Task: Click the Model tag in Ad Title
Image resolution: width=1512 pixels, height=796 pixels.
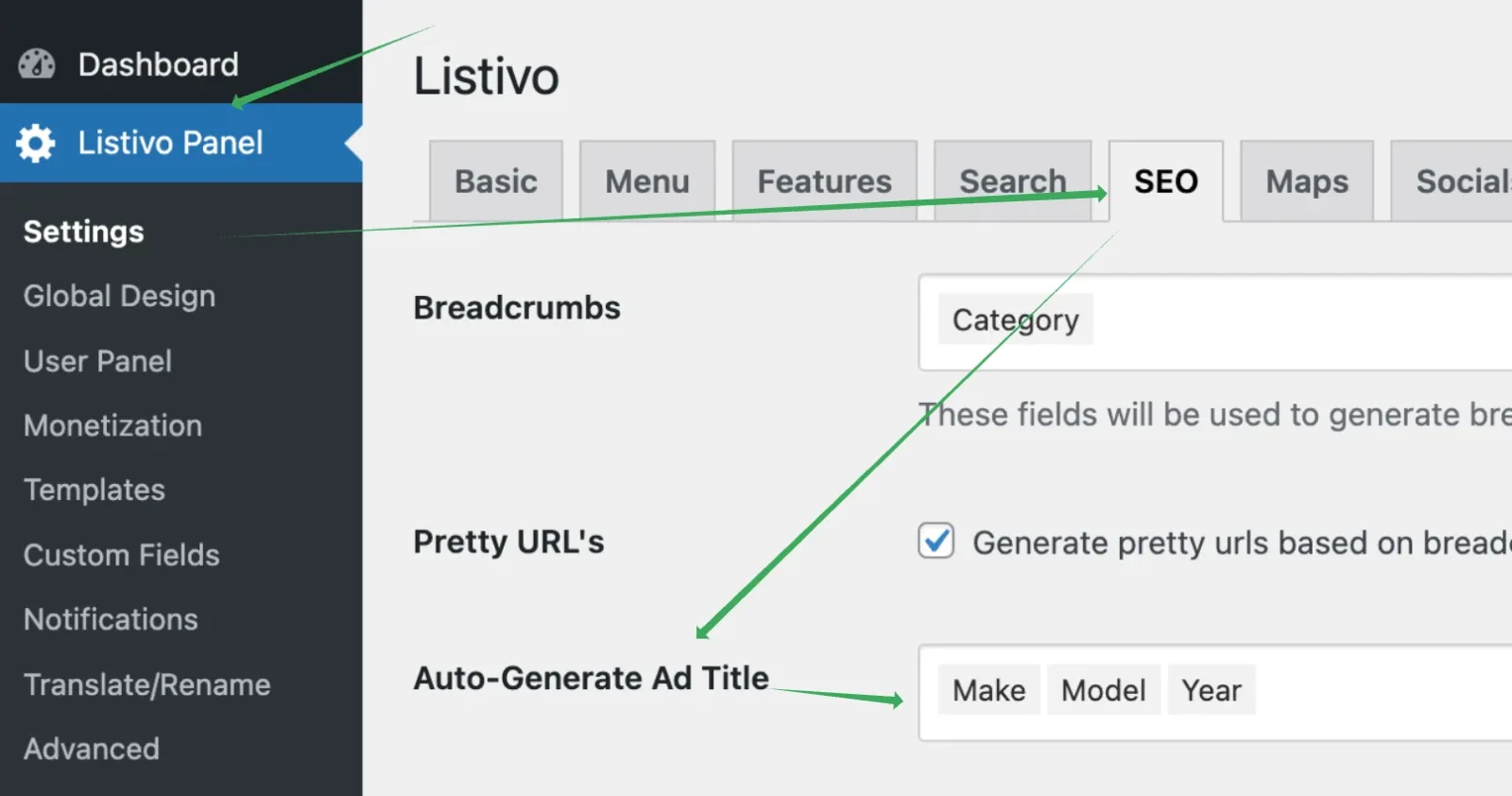Action: [x=1104, y=690]
